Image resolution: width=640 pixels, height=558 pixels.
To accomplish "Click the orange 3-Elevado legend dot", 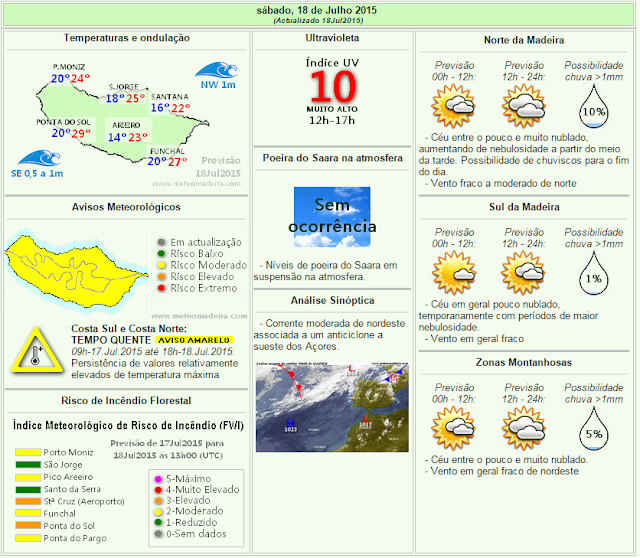I will (x=158, y=500).
